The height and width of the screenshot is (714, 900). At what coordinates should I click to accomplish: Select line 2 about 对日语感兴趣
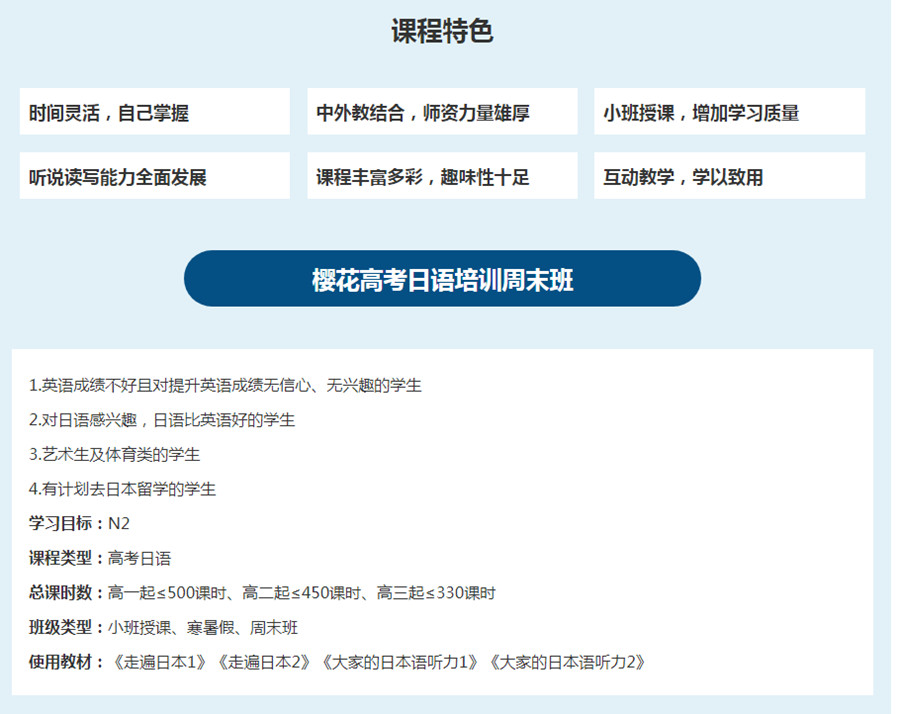[x=162, y=420]
